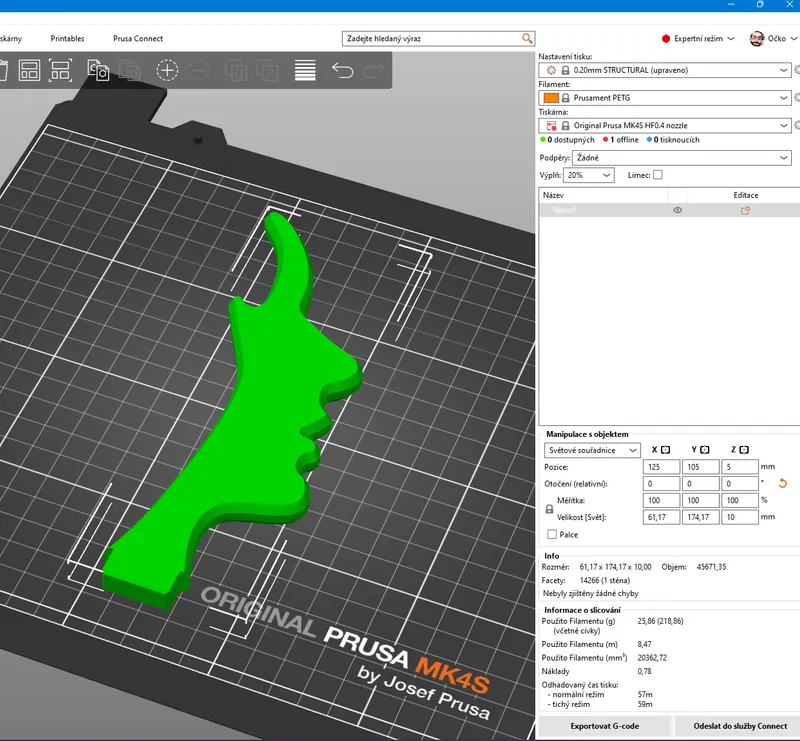Switch to the Printables tab

67,39
